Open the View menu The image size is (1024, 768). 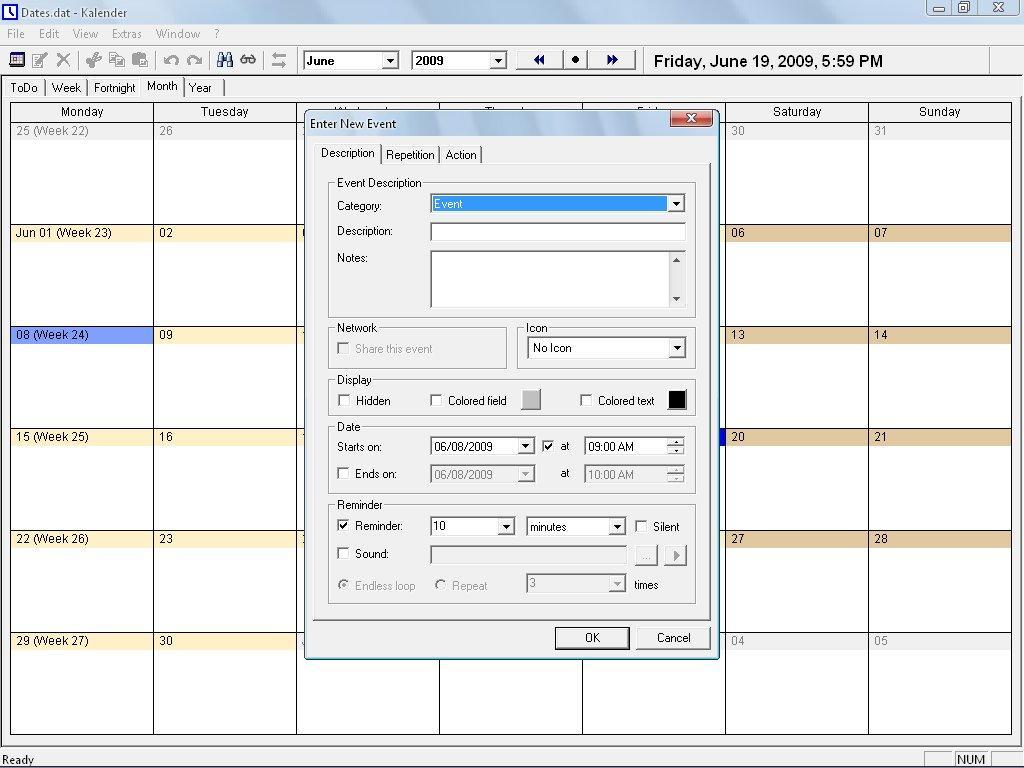tap(85, 34)
